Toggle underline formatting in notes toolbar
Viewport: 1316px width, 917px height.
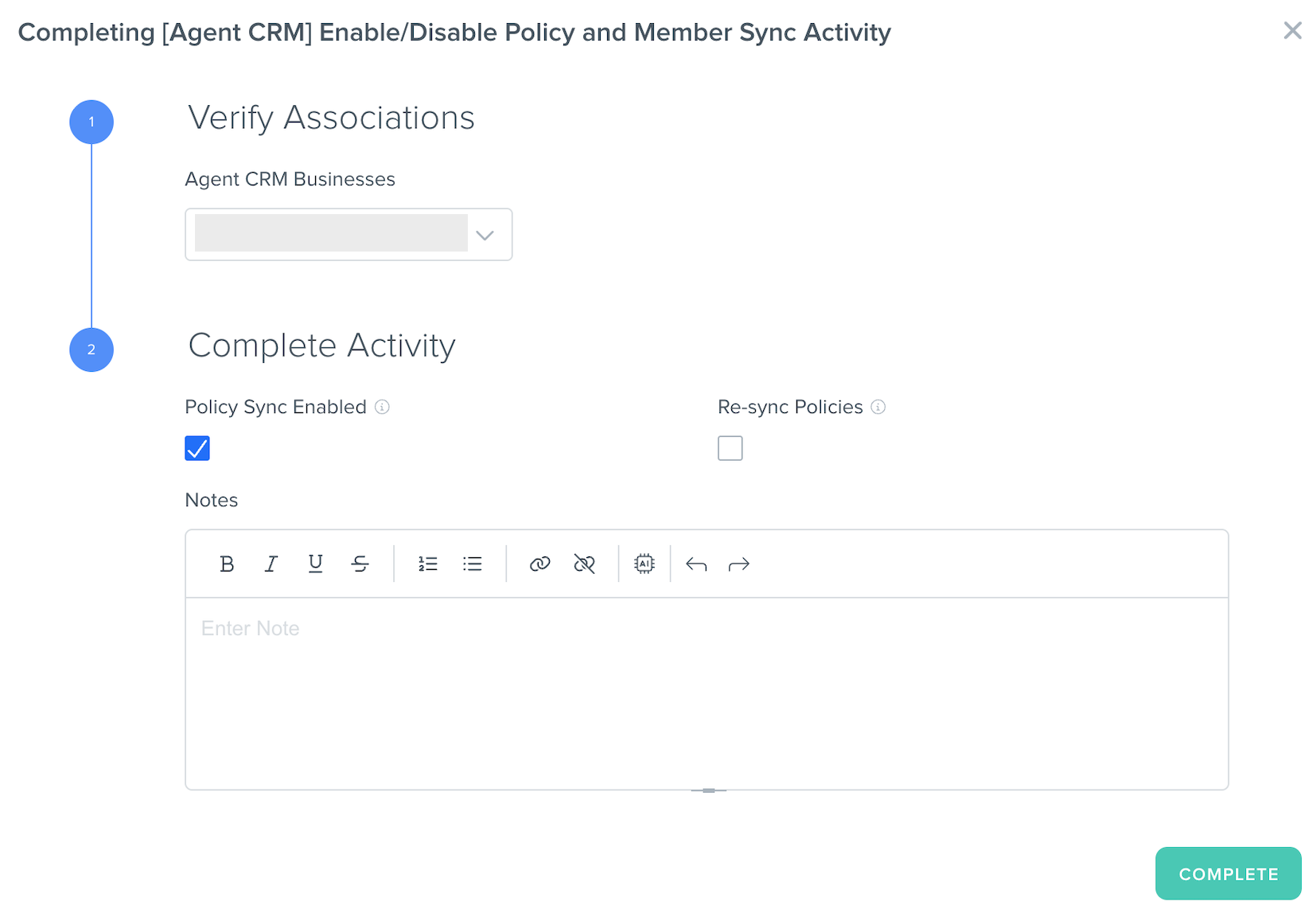pyautogui.click(x=316, y=564)
